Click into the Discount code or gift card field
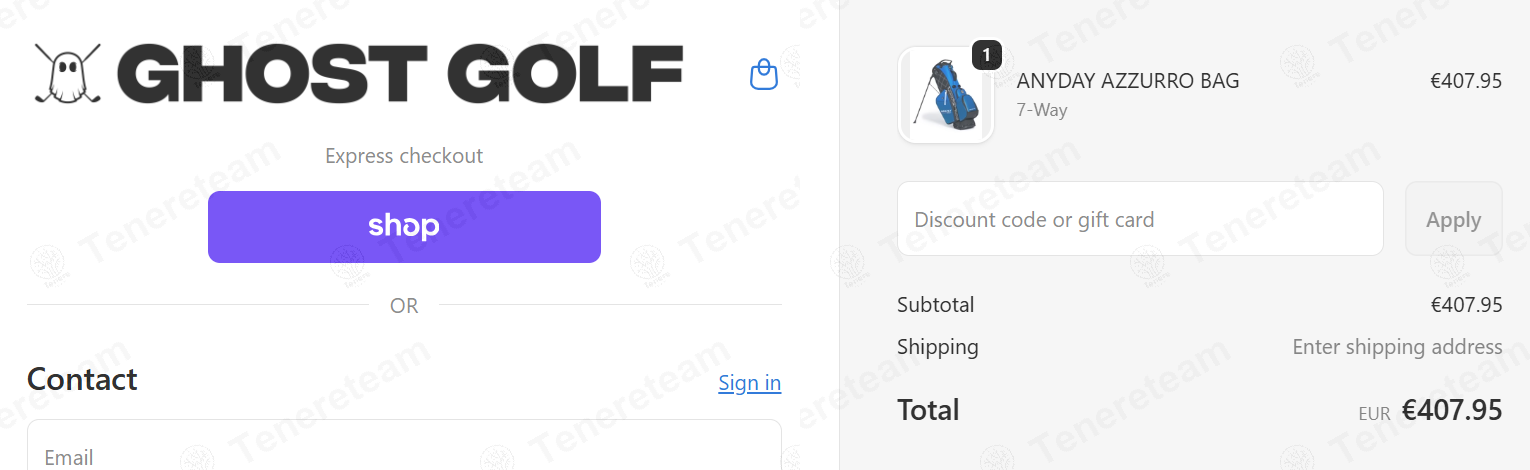 (x=1140, y=219)
